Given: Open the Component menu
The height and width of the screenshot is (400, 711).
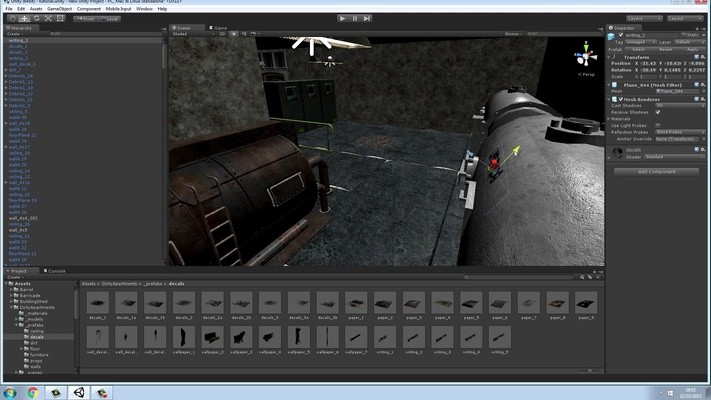Looking at the screenshot, I should [89, 9].
